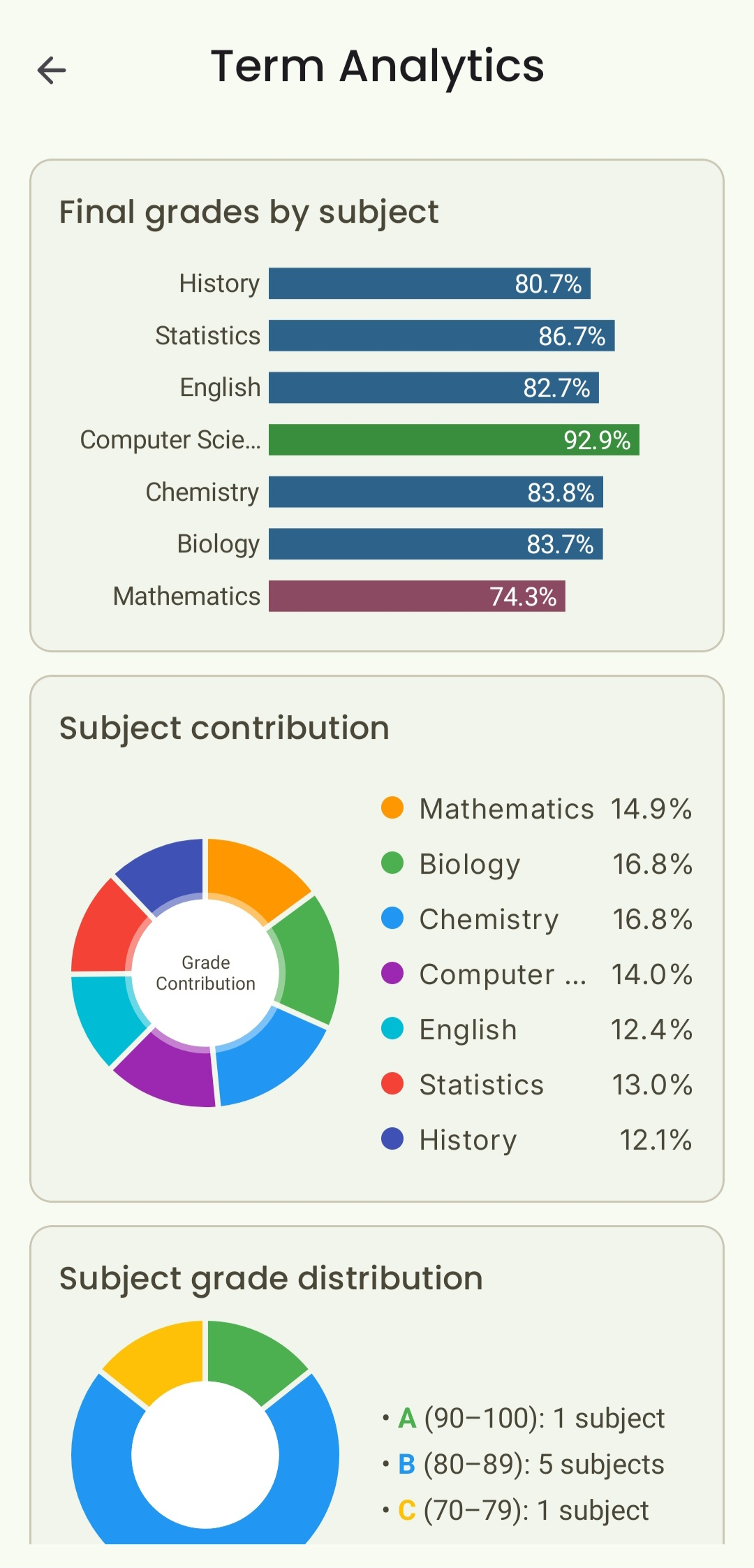This screenshot has height=1568, width=754.
Task: Tap the English 82.7% bar
Action: click(x=434, y=388)
